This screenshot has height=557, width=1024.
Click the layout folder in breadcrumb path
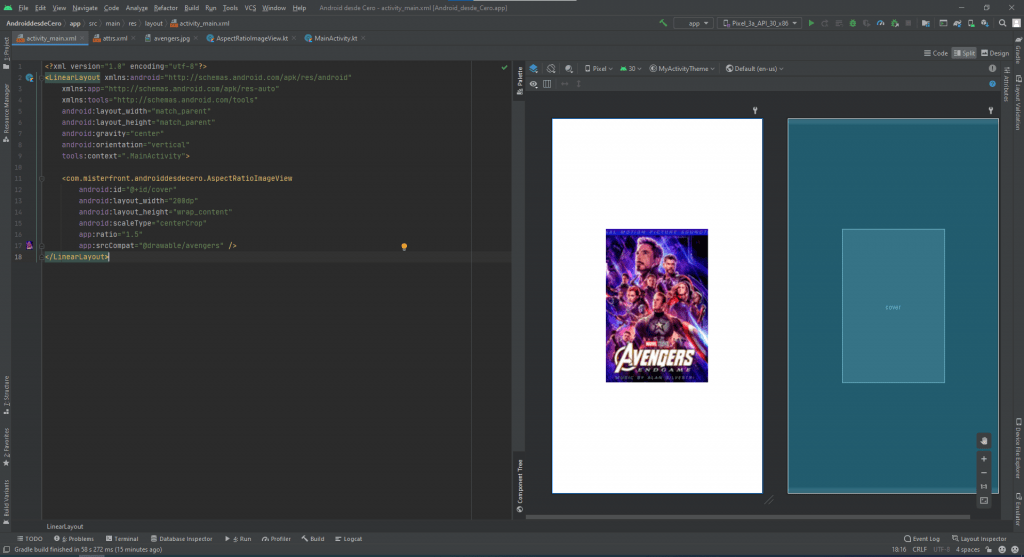coord(153,24)
